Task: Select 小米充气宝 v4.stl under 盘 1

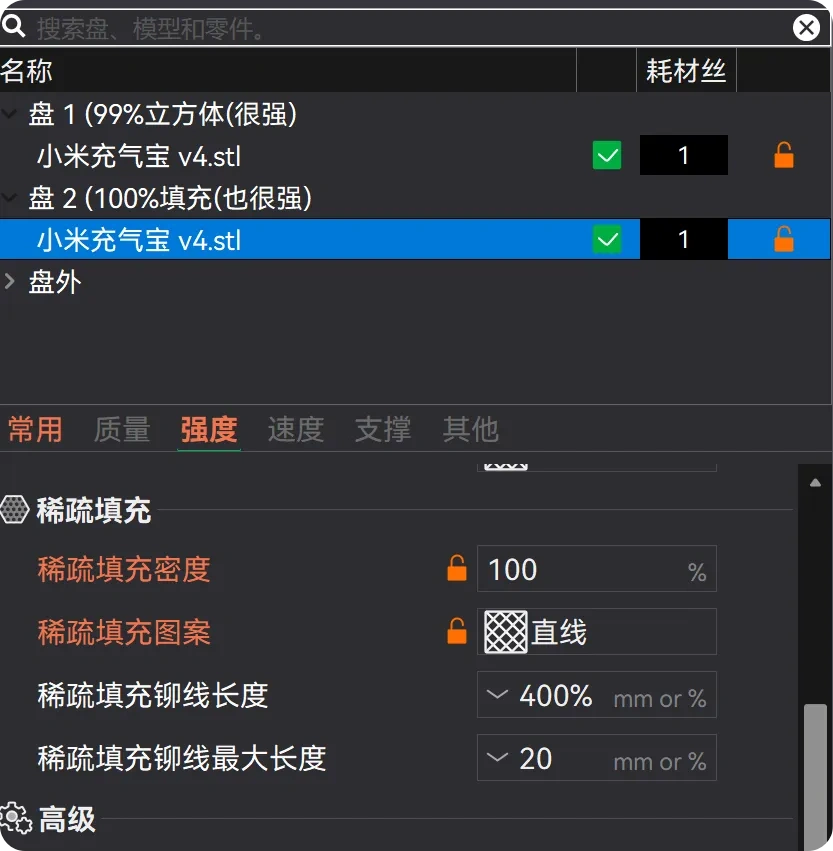Action: pos(139,156)
